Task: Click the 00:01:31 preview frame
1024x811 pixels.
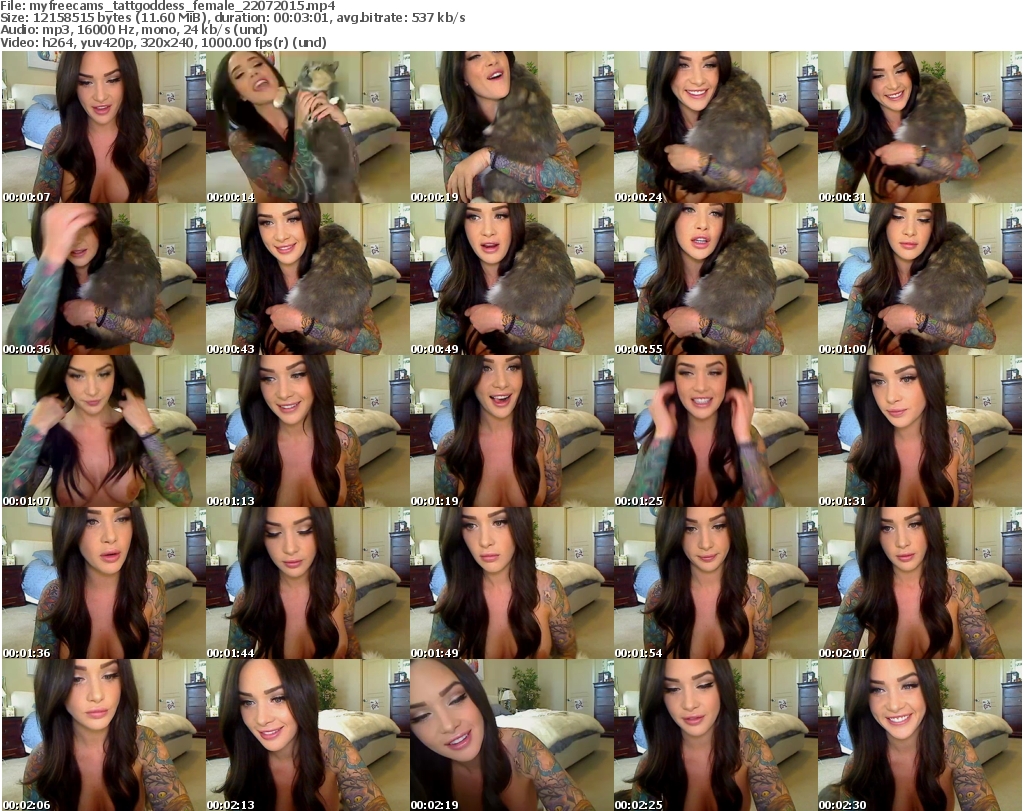Action: tap(920, 431)
